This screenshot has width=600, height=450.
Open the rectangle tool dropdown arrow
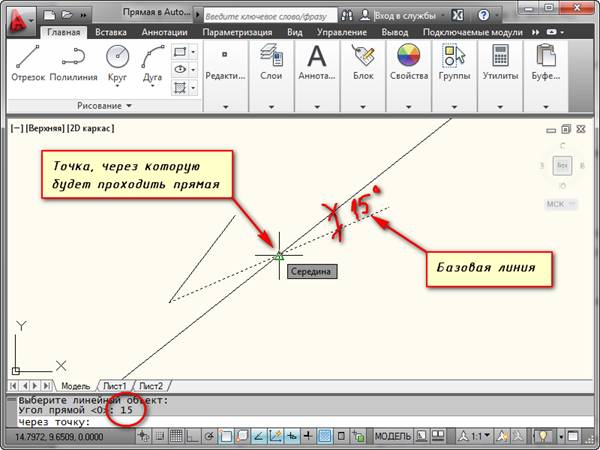(x=194, y=52)
